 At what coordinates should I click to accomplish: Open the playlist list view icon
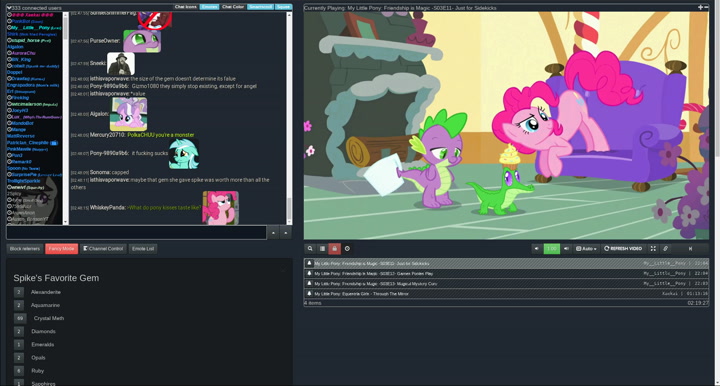(322, 248)
